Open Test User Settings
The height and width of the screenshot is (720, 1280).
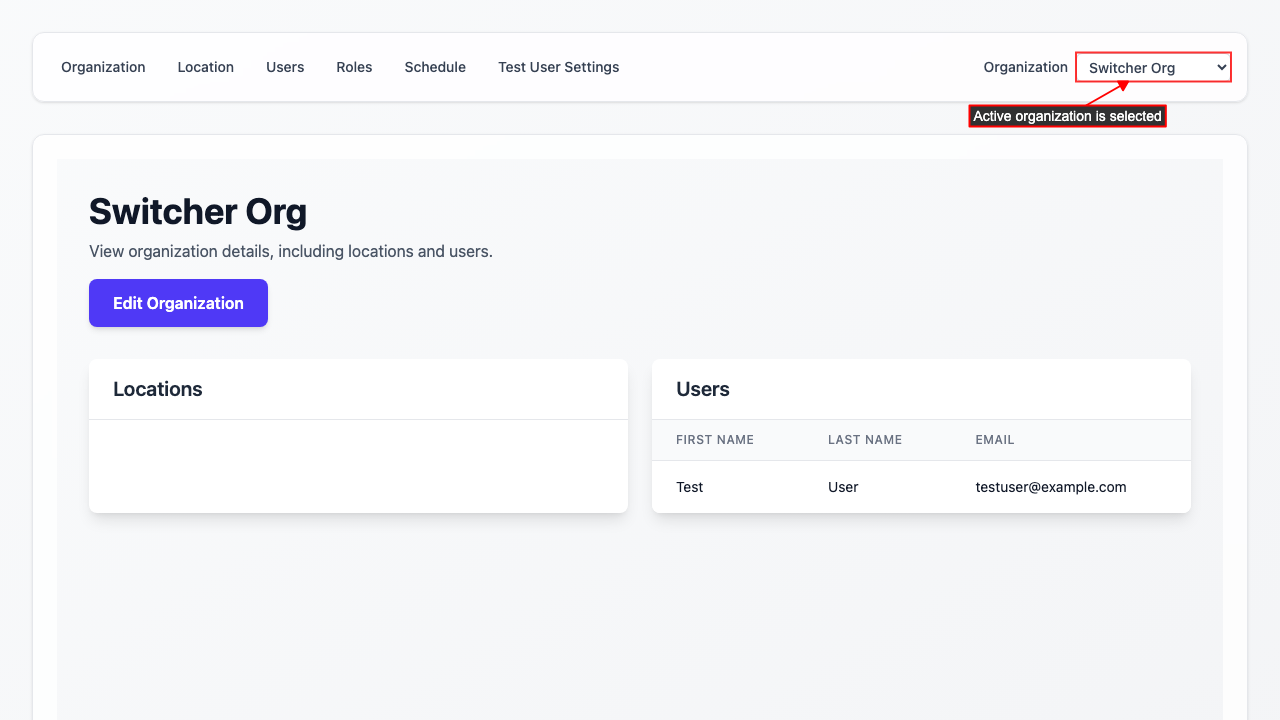point(558,67)
